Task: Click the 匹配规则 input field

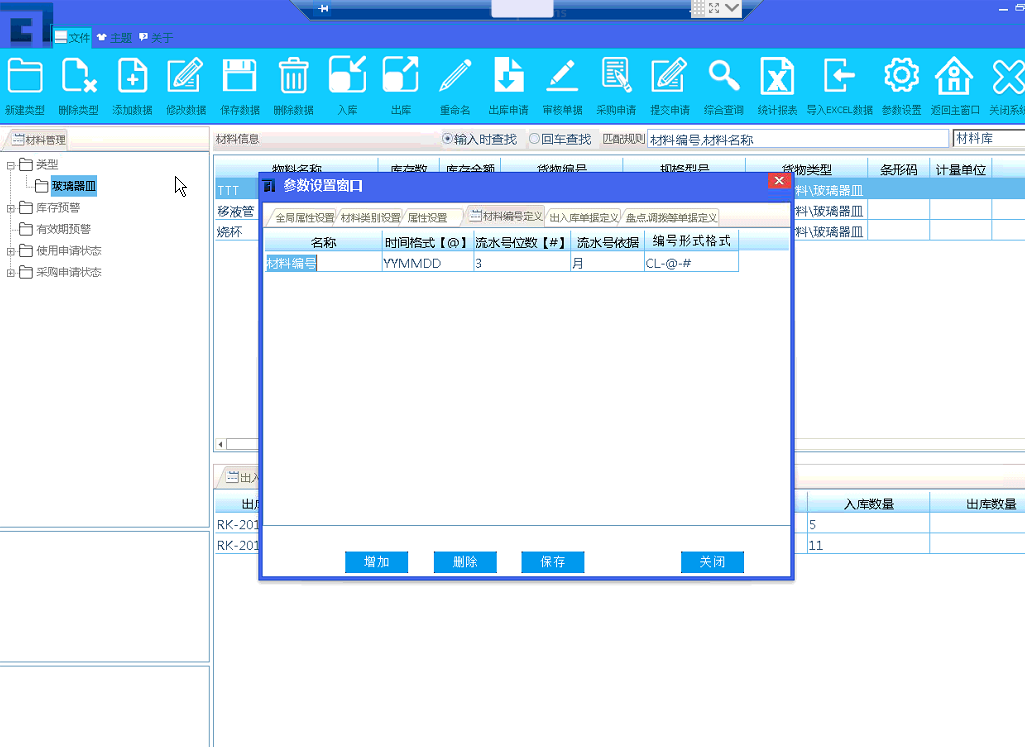Action: click(798, 139)
